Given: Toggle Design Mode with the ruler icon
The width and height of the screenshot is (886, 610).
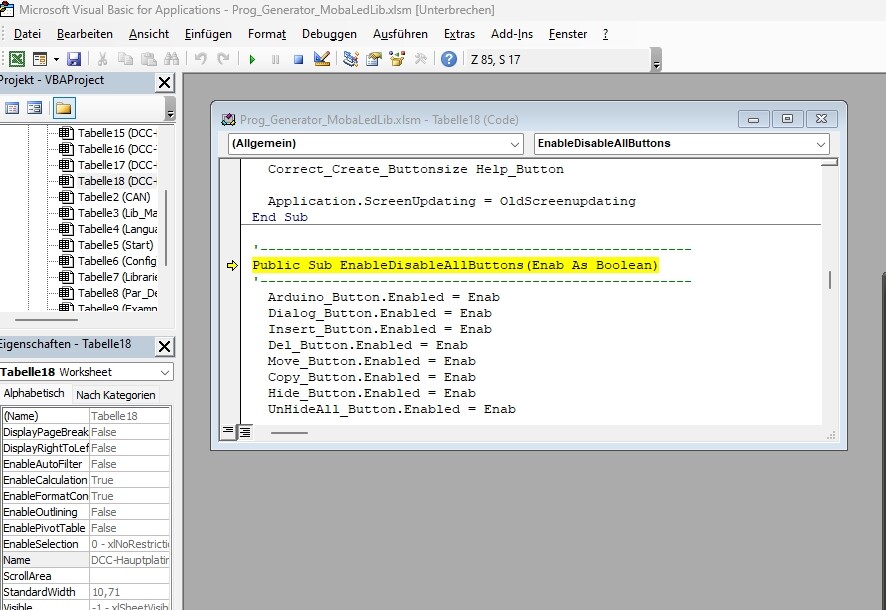Looking at the screenshot, I should (322, 59).
